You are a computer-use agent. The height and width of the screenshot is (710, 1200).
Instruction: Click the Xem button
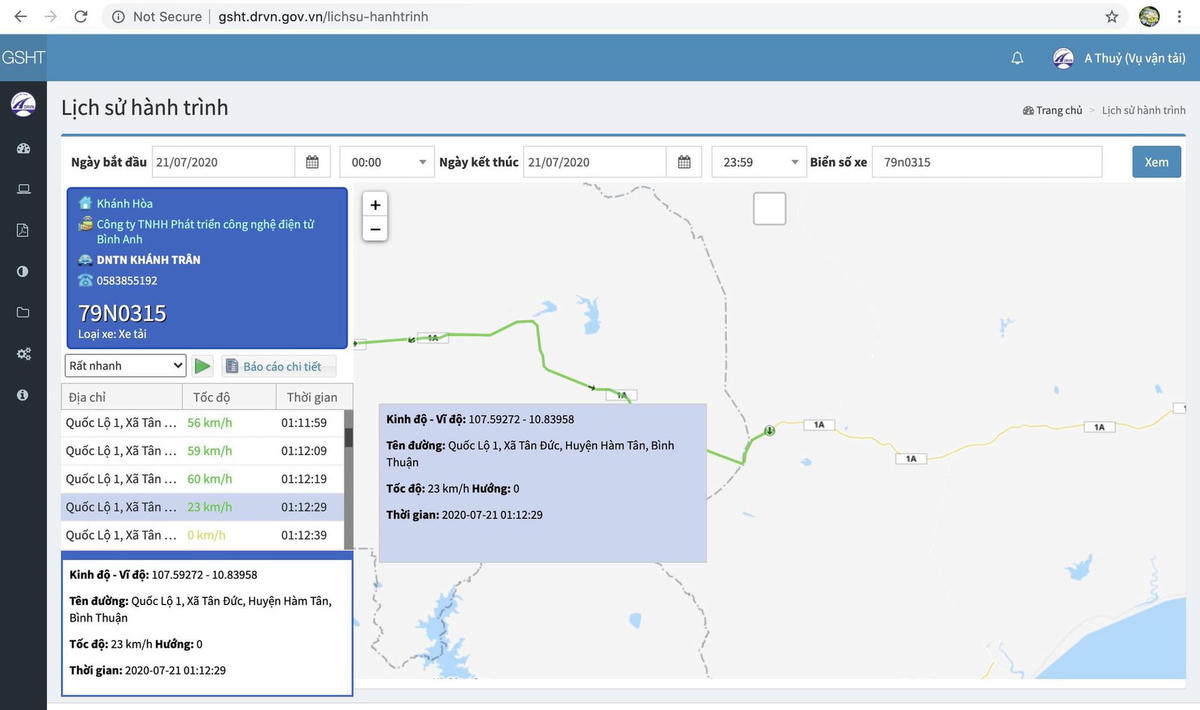1156,162
